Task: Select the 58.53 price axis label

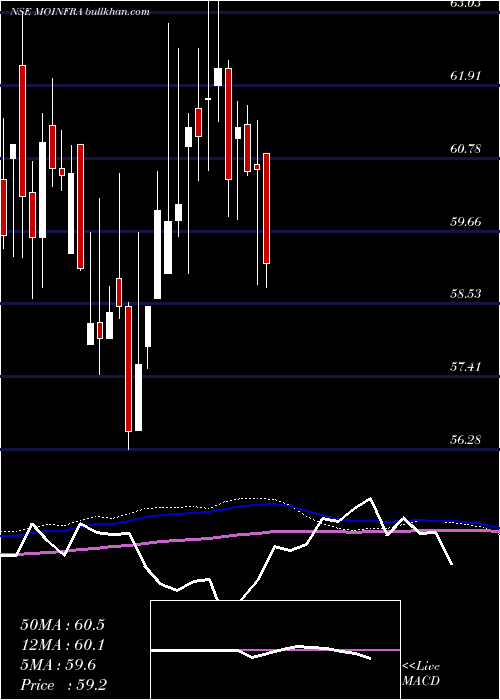Action: coord(466,294)
